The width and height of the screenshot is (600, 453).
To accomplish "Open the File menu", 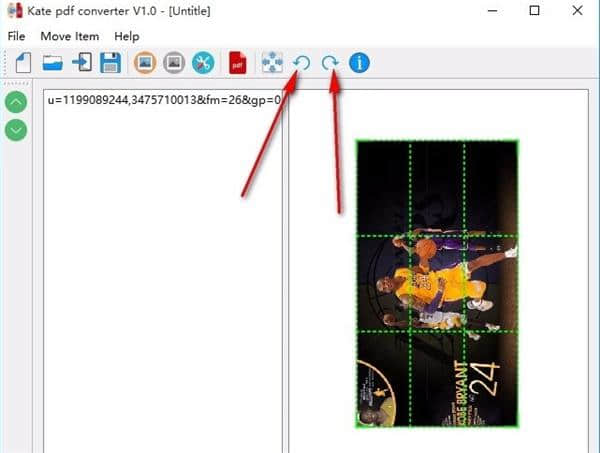I will coord(16,36).
